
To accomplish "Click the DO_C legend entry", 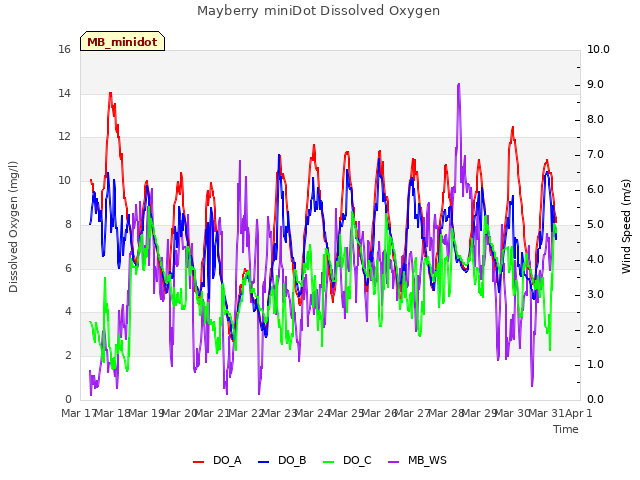I will 347,460.
